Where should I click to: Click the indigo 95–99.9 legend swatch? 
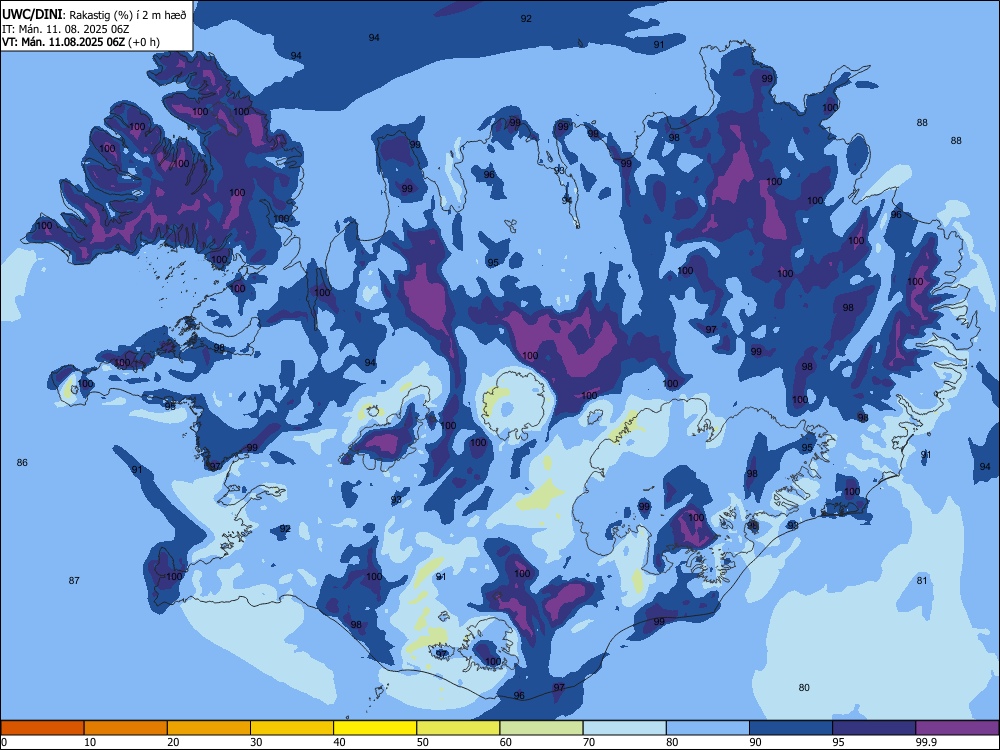pyautogui.click(x=874, y=728)
